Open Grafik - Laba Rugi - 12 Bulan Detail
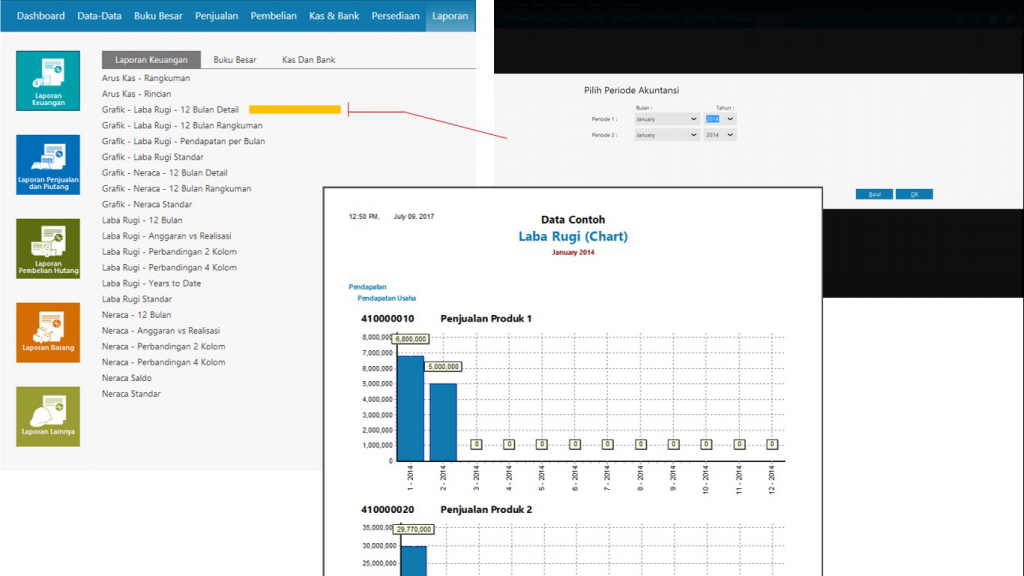 pos(170,110)
